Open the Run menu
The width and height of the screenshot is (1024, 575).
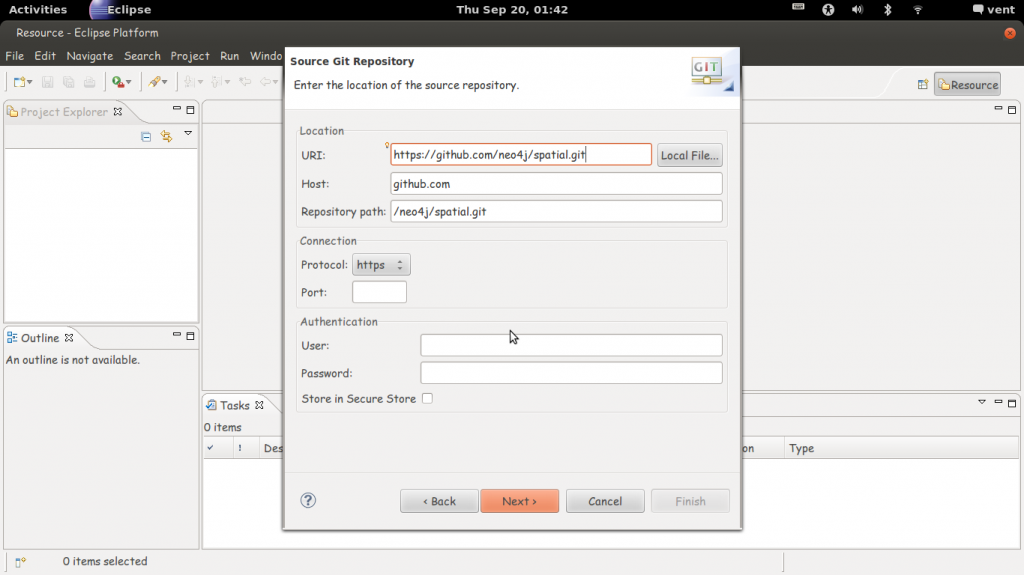pyautogui.click(x=229, y=56)
